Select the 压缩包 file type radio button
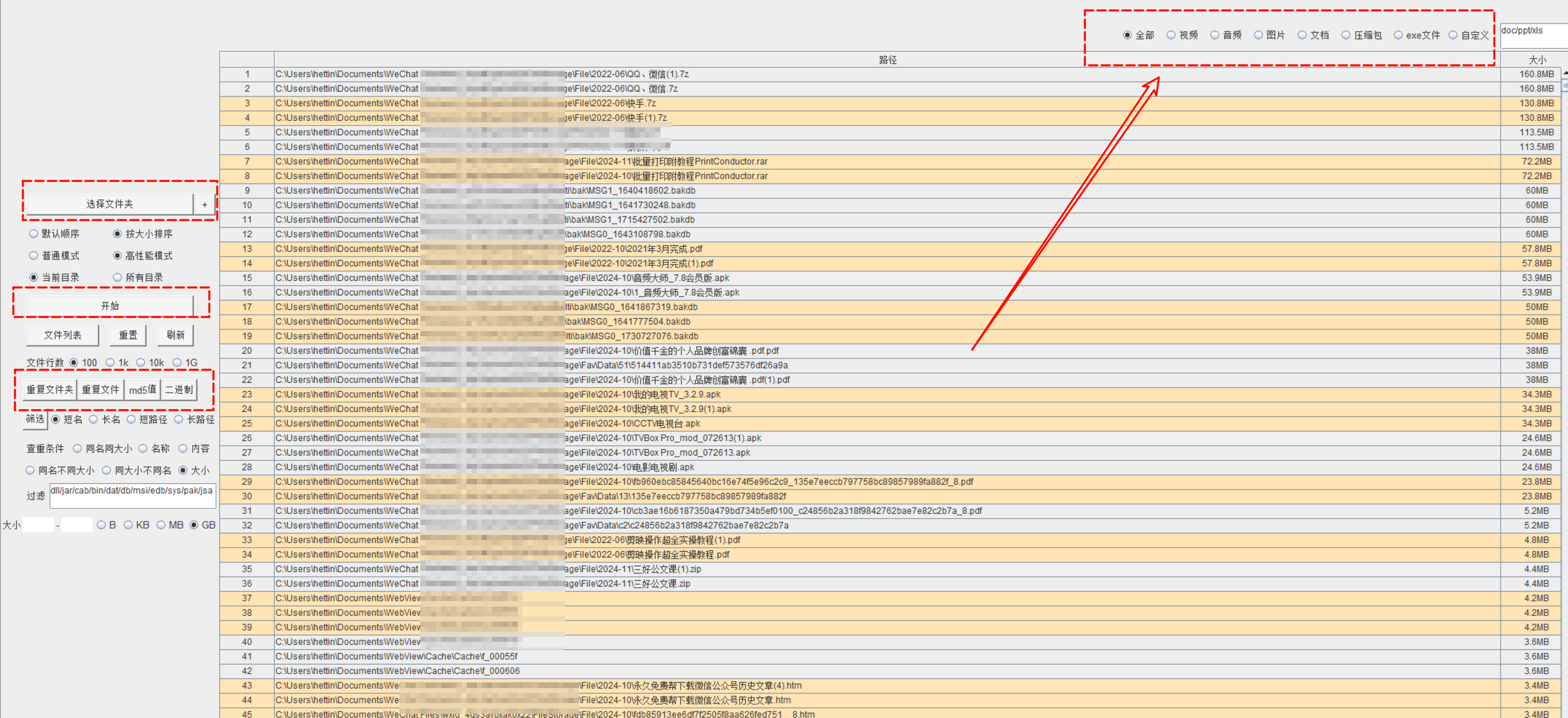Screen dimensions: 1568x718 click(x=1346, y=35)
